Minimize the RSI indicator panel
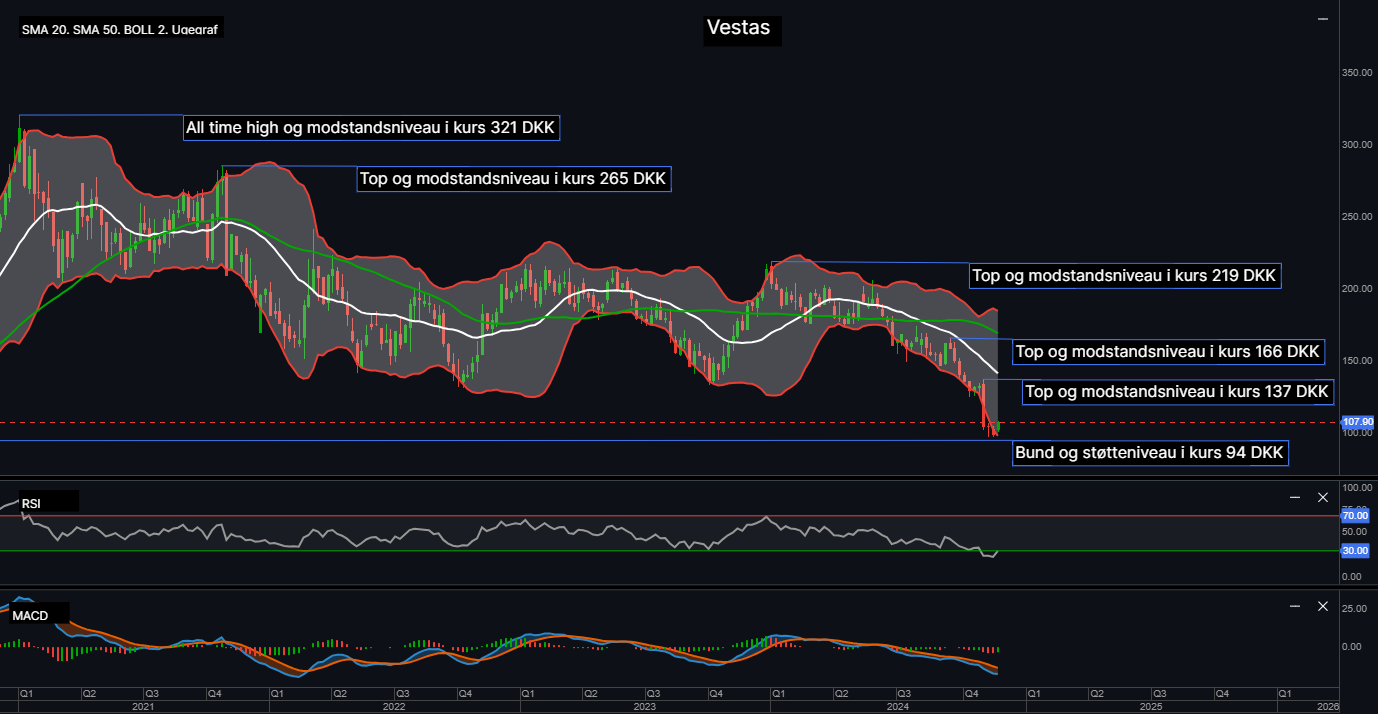1378x714 pixels. (1295, 497)
